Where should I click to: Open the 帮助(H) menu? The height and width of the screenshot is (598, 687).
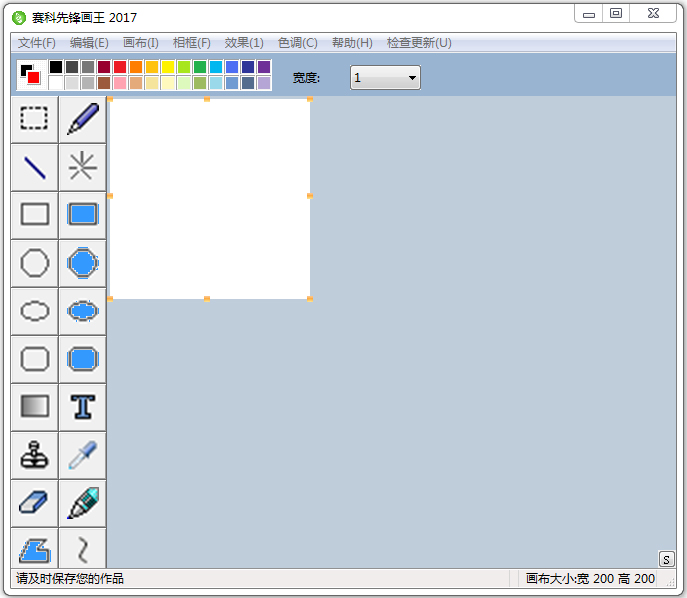point(352,43)
